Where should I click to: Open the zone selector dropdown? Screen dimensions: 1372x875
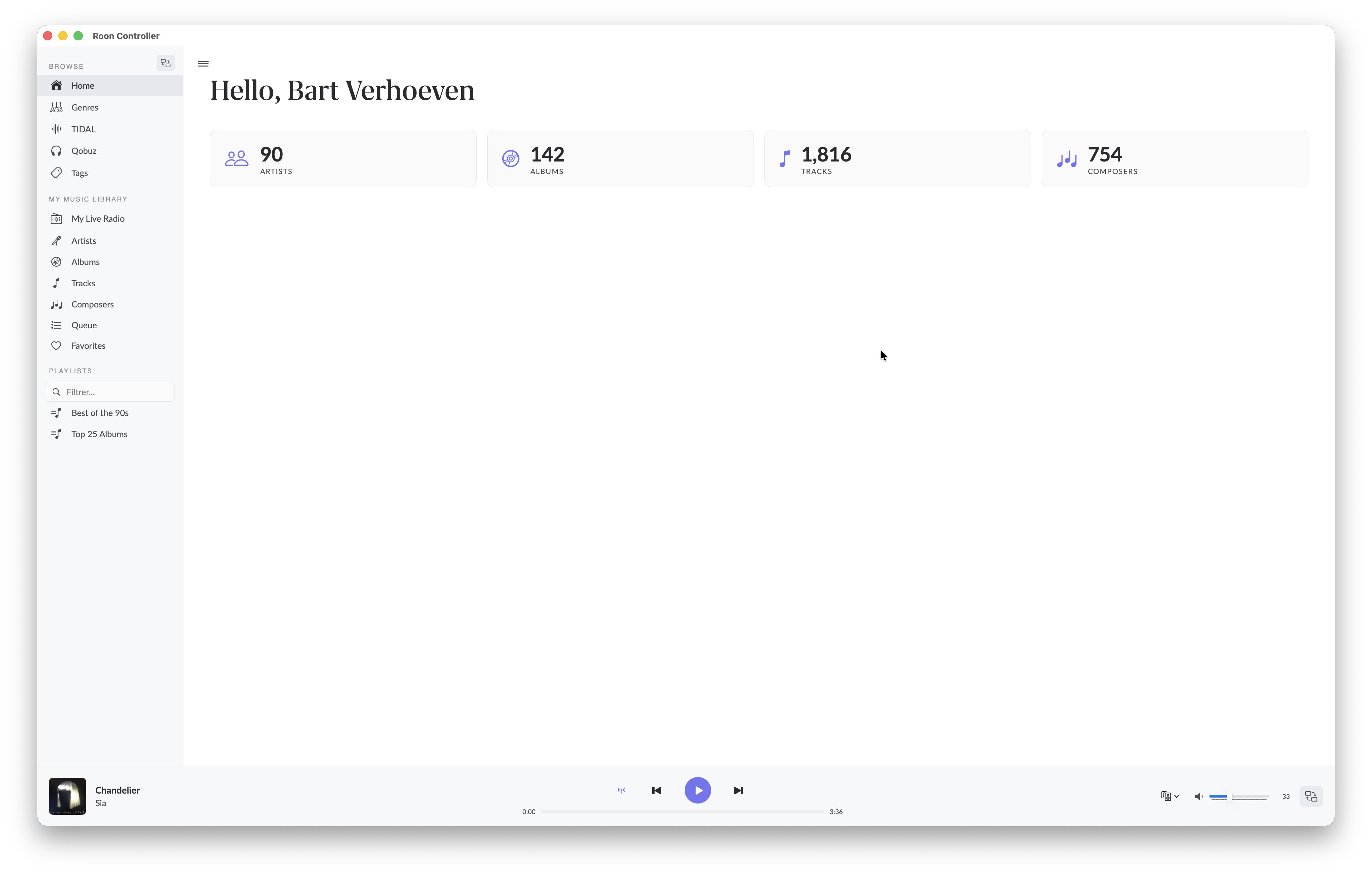[x=1169, y=796]
